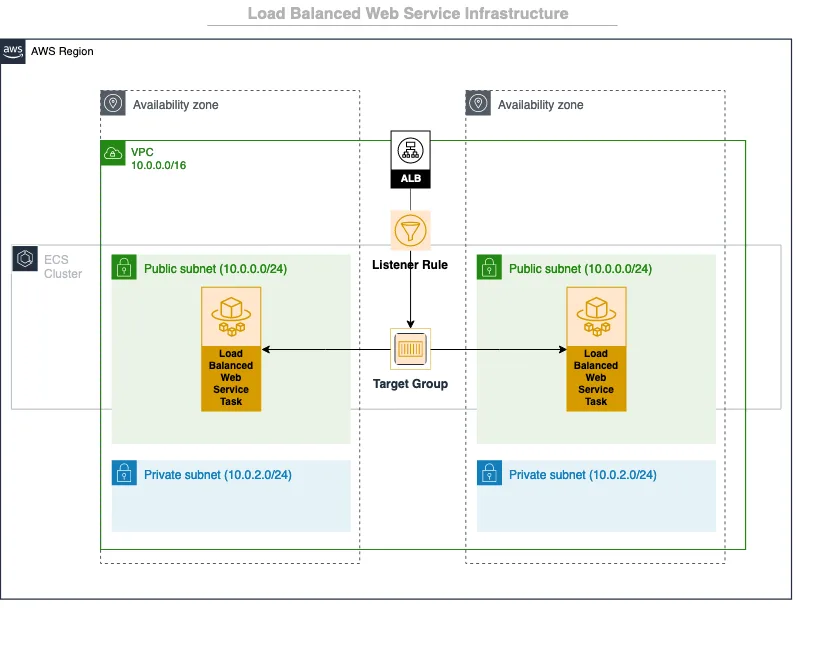Click the left Availability zone marker icon
This screenshot has height=650, width=835.
tap(112, 103)
